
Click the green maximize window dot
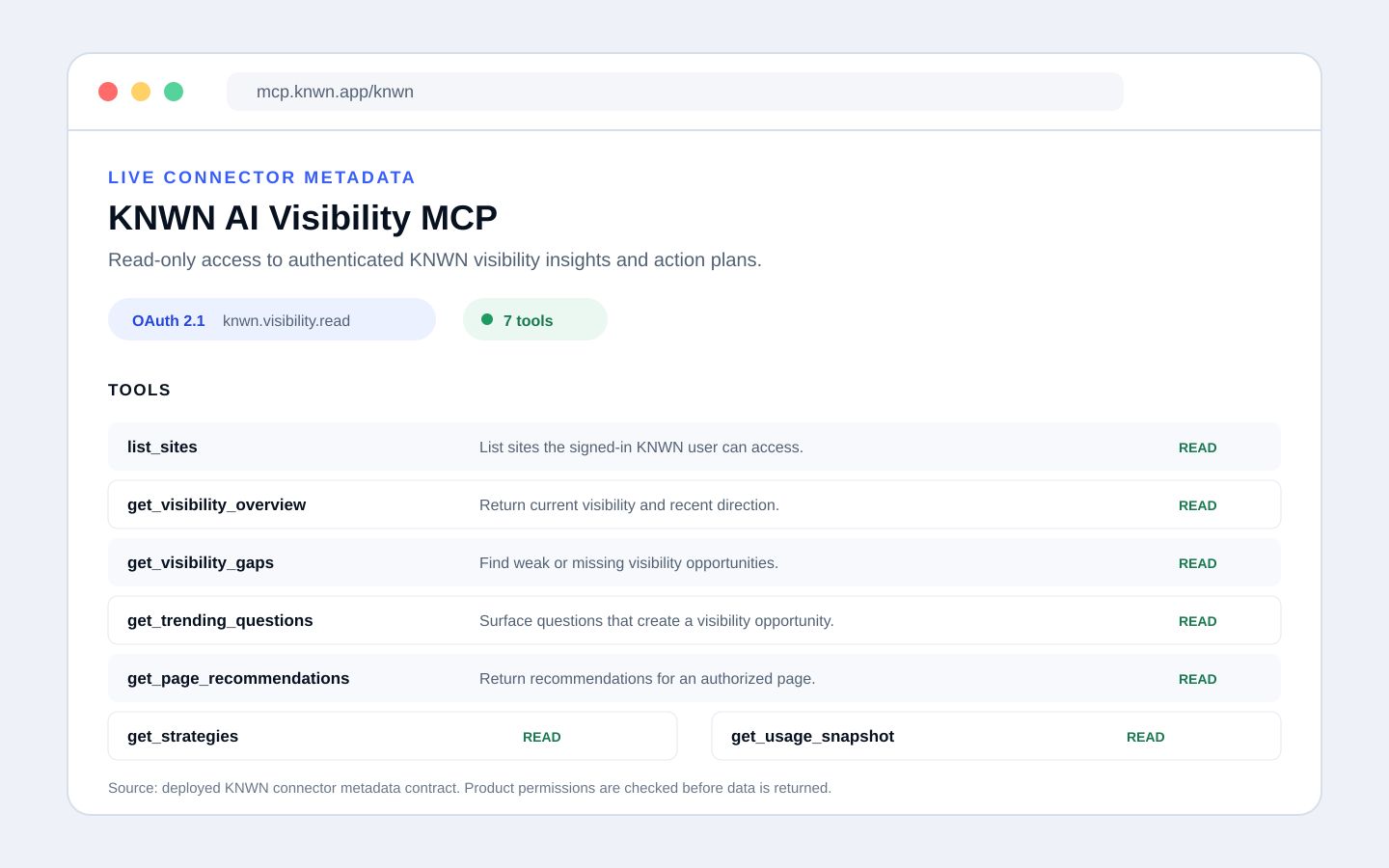click(x=174, y=92)
